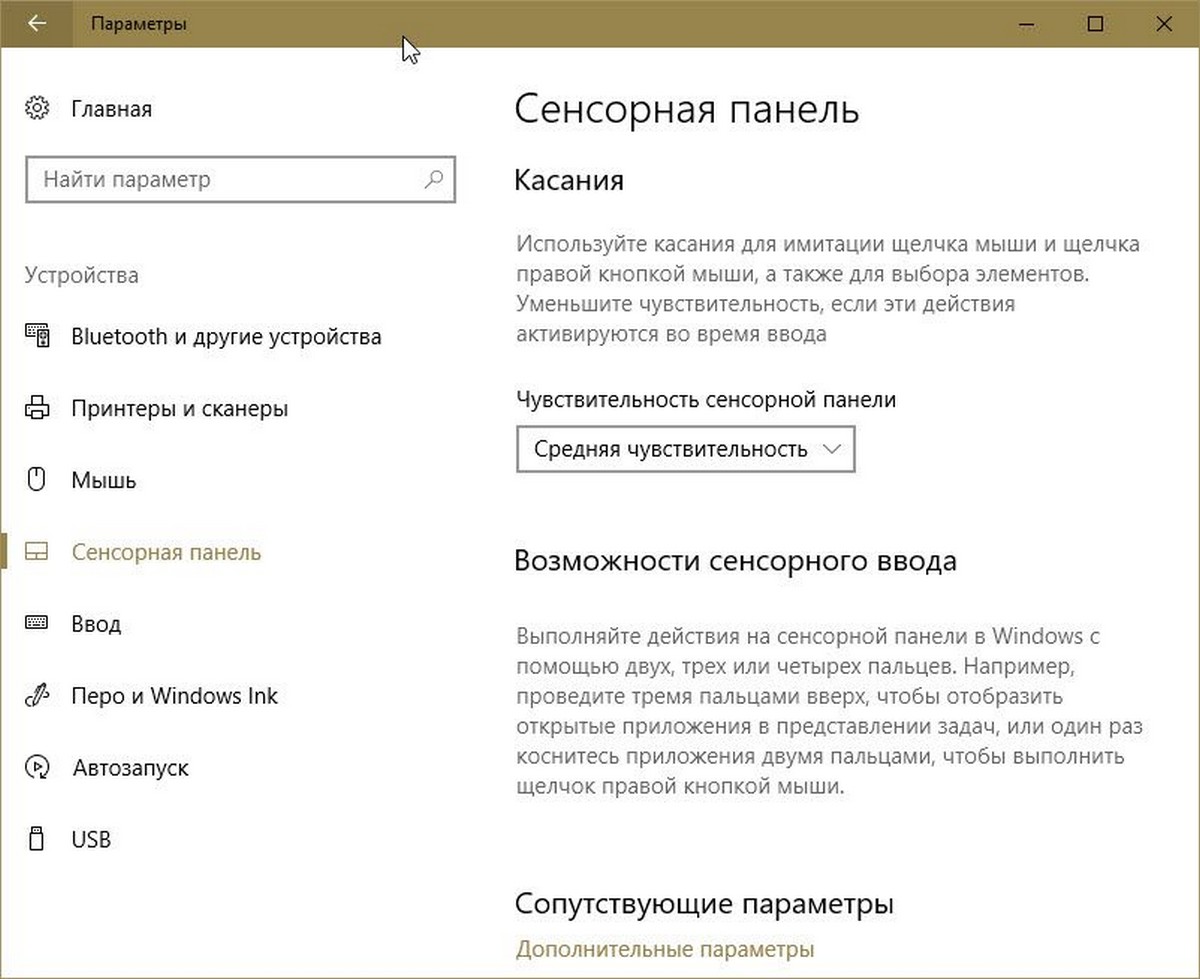Open Перо и Windows Ink page
1200x979 pixels.
(175, 696)
